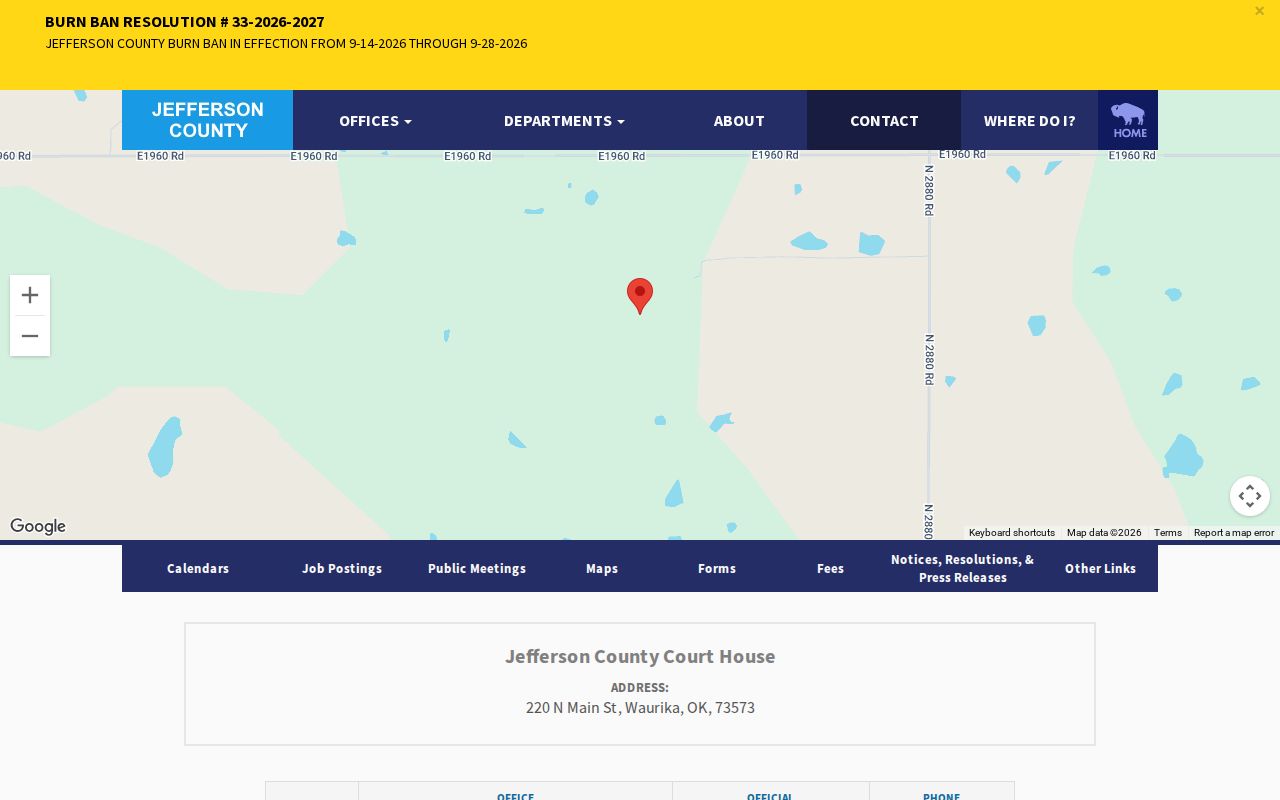This screenshot has height=800, width=1280.
Task: Open map Keyboard shortcuts
Action: pyautogui.click(x=1012, y=533)
